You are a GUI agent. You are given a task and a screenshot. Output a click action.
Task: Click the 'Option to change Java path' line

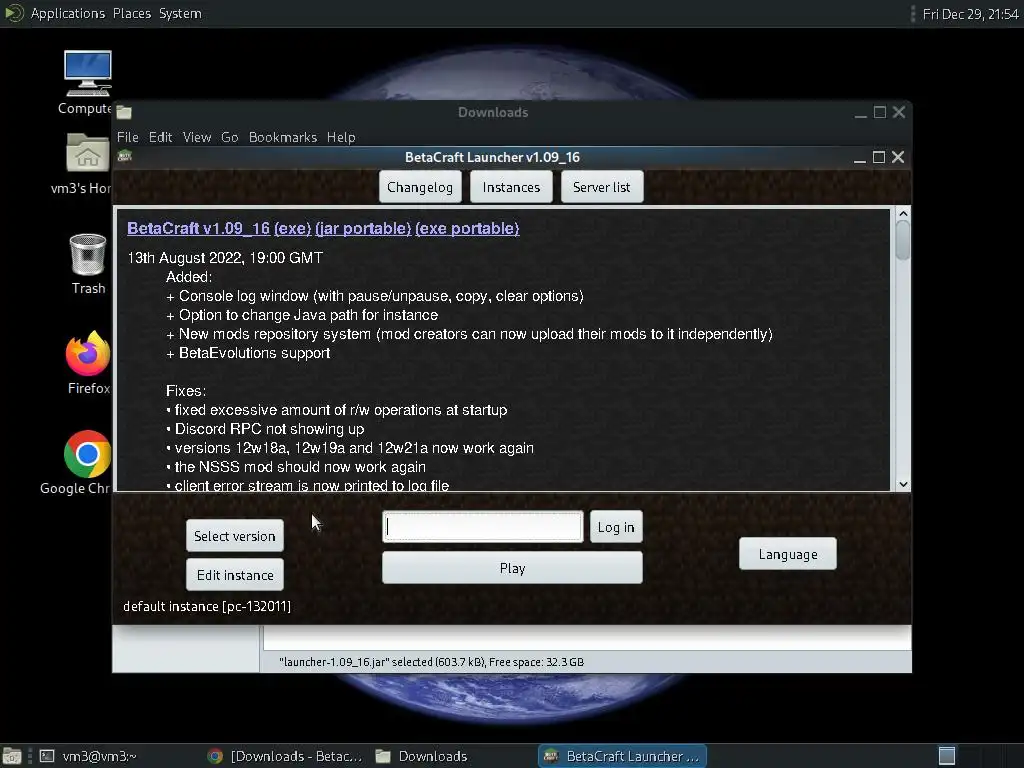coord(302,315)
